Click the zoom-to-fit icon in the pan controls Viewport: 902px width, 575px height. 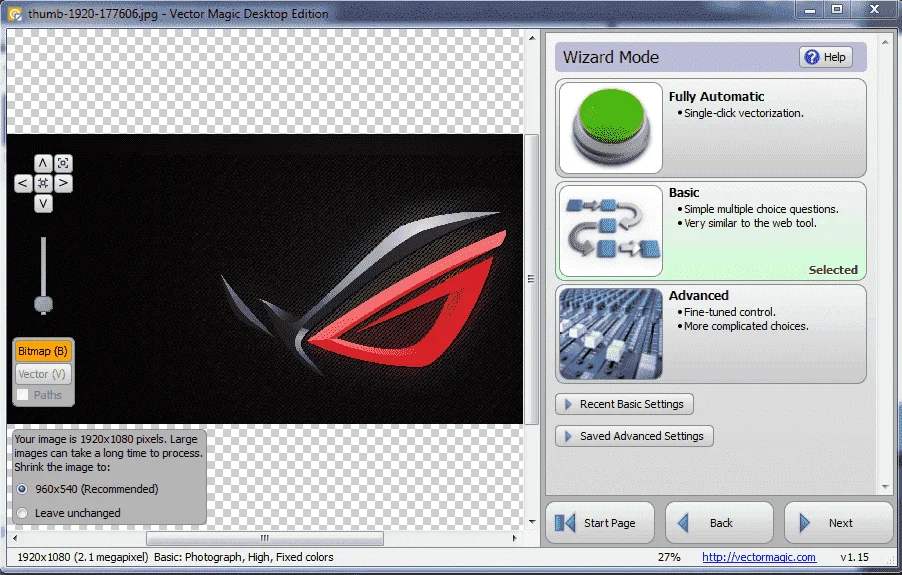[x=63, y=163]
